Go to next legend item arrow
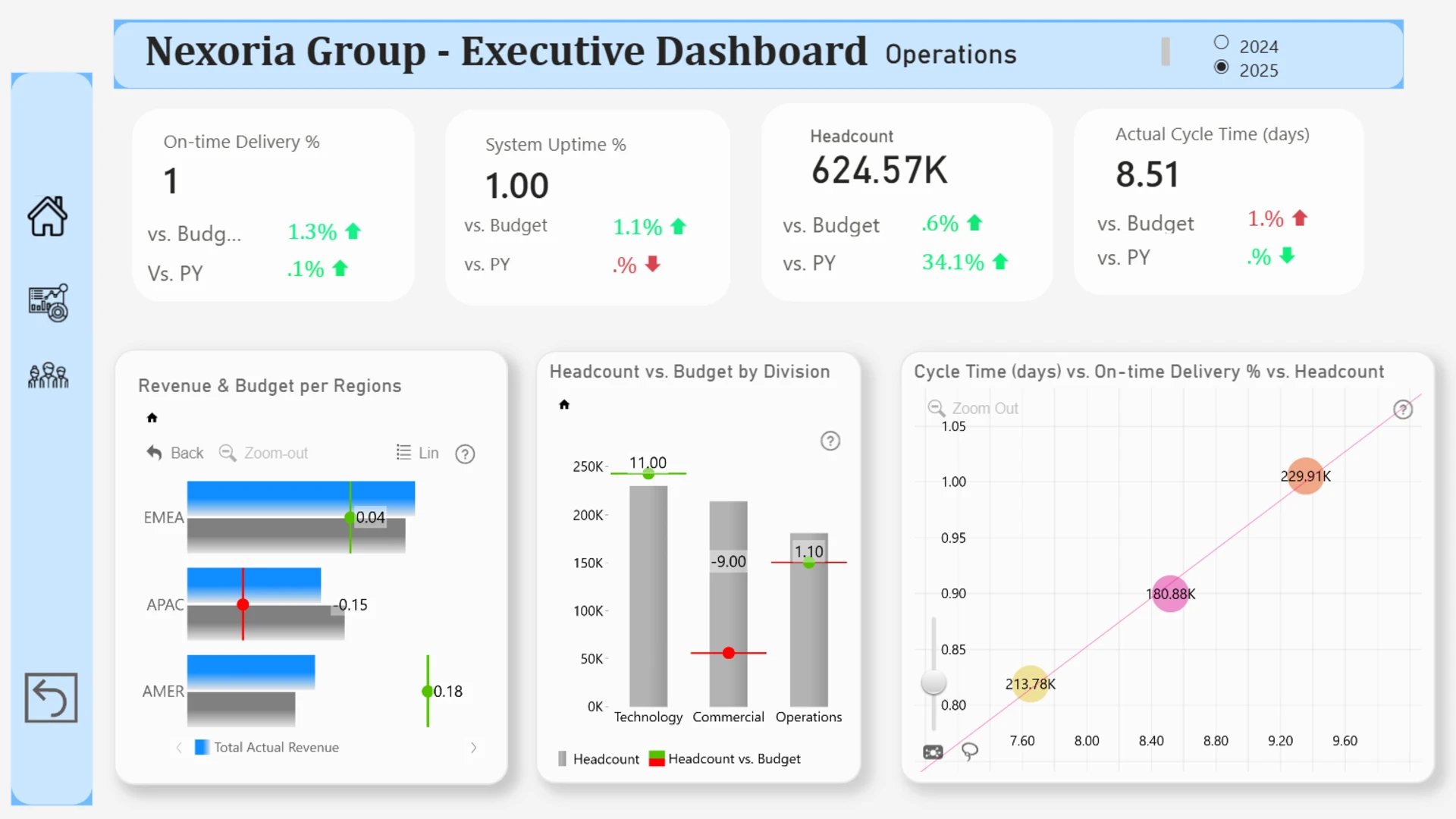 pyautogui.click(x=474, y=748)
